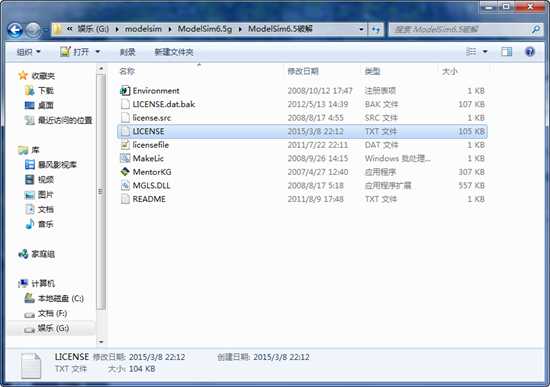Select the LICENSE.dat.bak file icon
This screenshot has height=387, width=550.
tap(125, 104)
